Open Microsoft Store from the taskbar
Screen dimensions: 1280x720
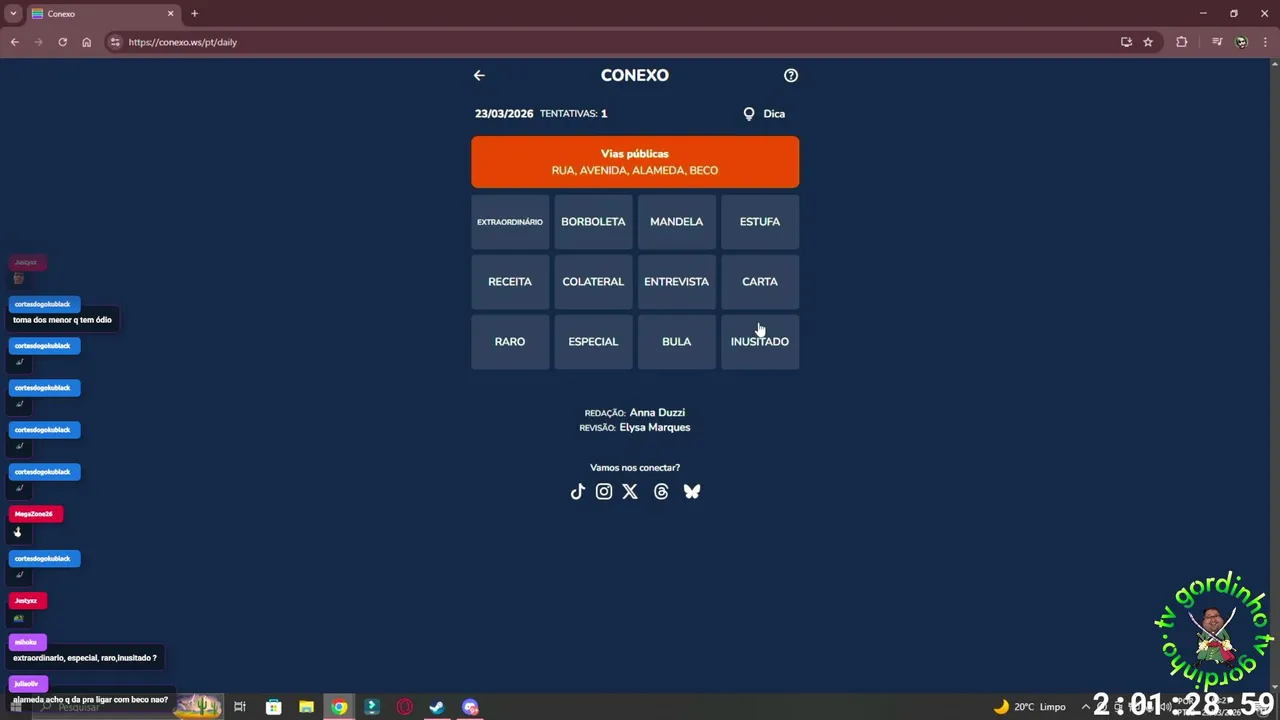[273, 707]
